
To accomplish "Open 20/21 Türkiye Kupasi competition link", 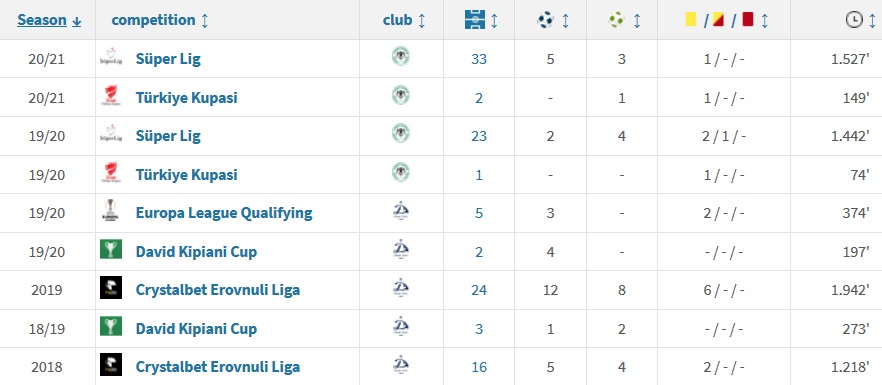I will point(186,97).
